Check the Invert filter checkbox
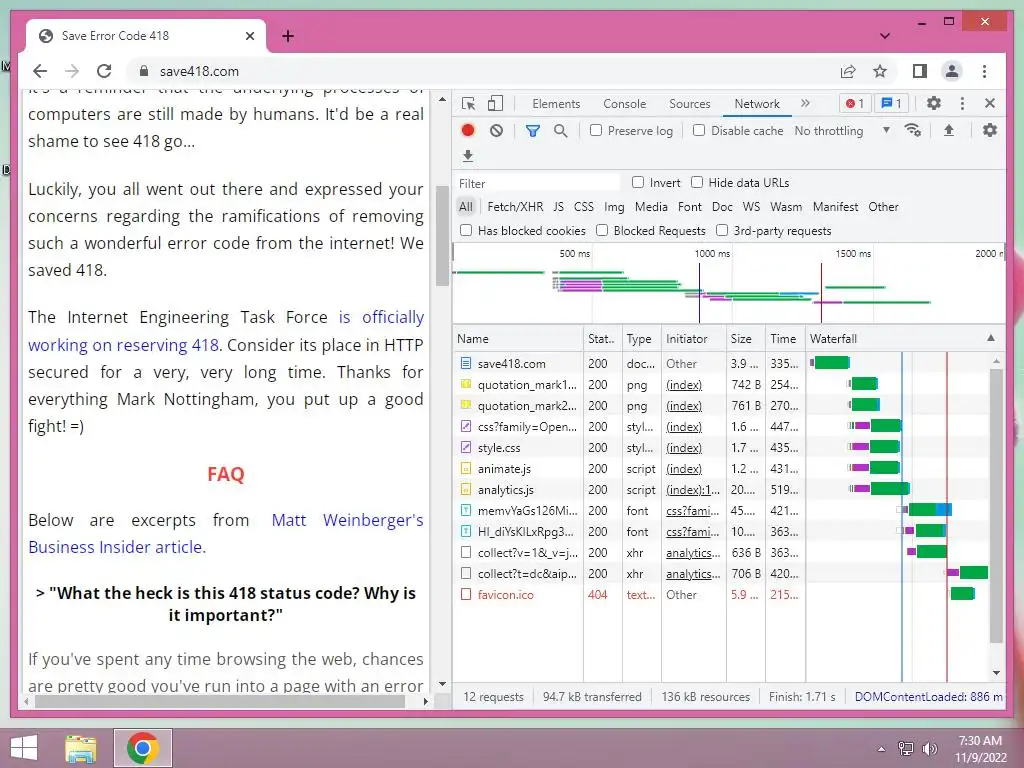The width and height of the screenshot is (1024, 768). (638, 182)
